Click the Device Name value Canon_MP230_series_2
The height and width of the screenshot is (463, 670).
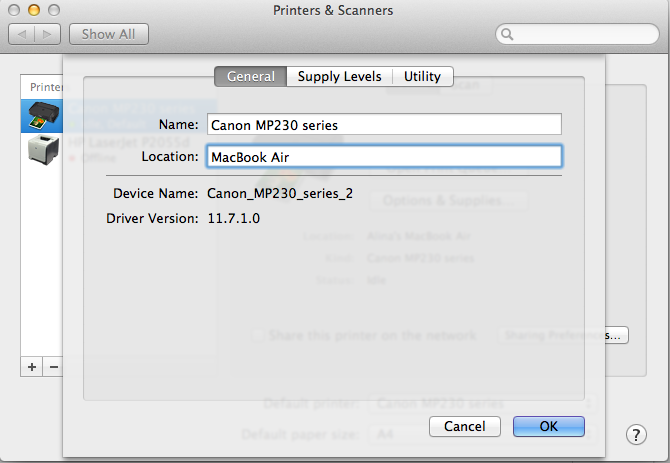point(280,193)
